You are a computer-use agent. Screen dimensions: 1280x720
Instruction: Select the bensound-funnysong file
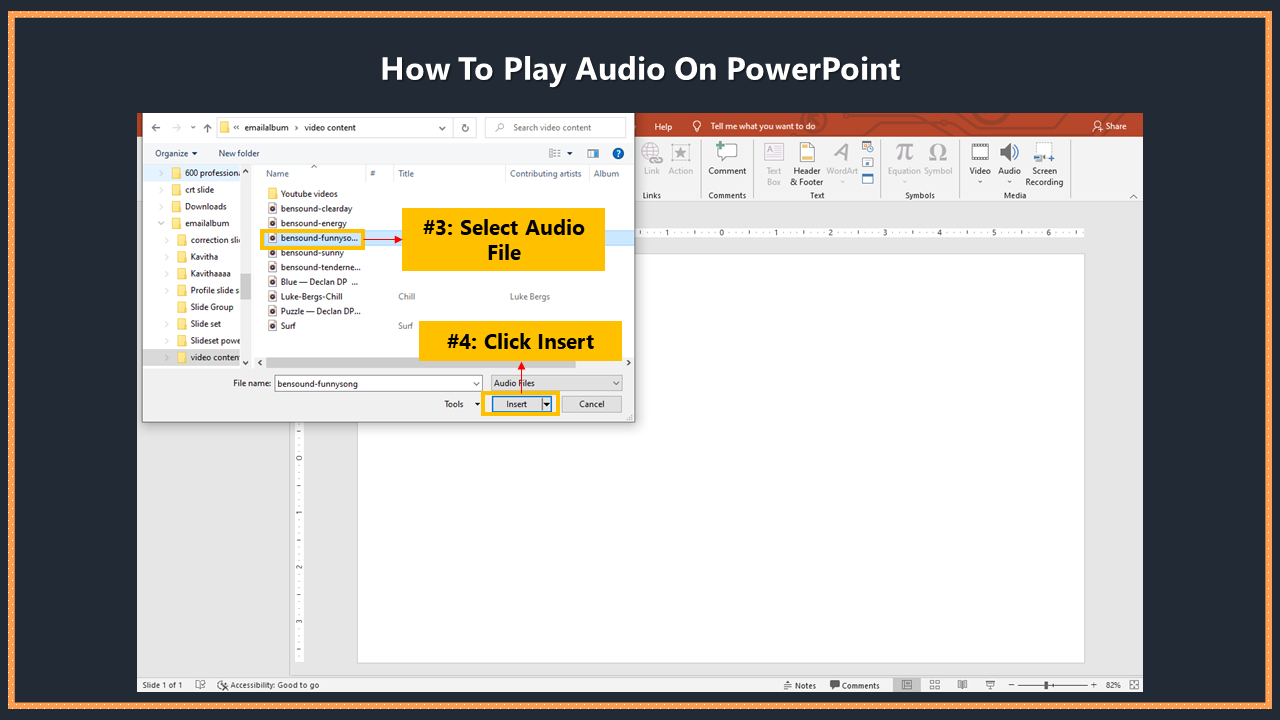(x=312, y=238)
